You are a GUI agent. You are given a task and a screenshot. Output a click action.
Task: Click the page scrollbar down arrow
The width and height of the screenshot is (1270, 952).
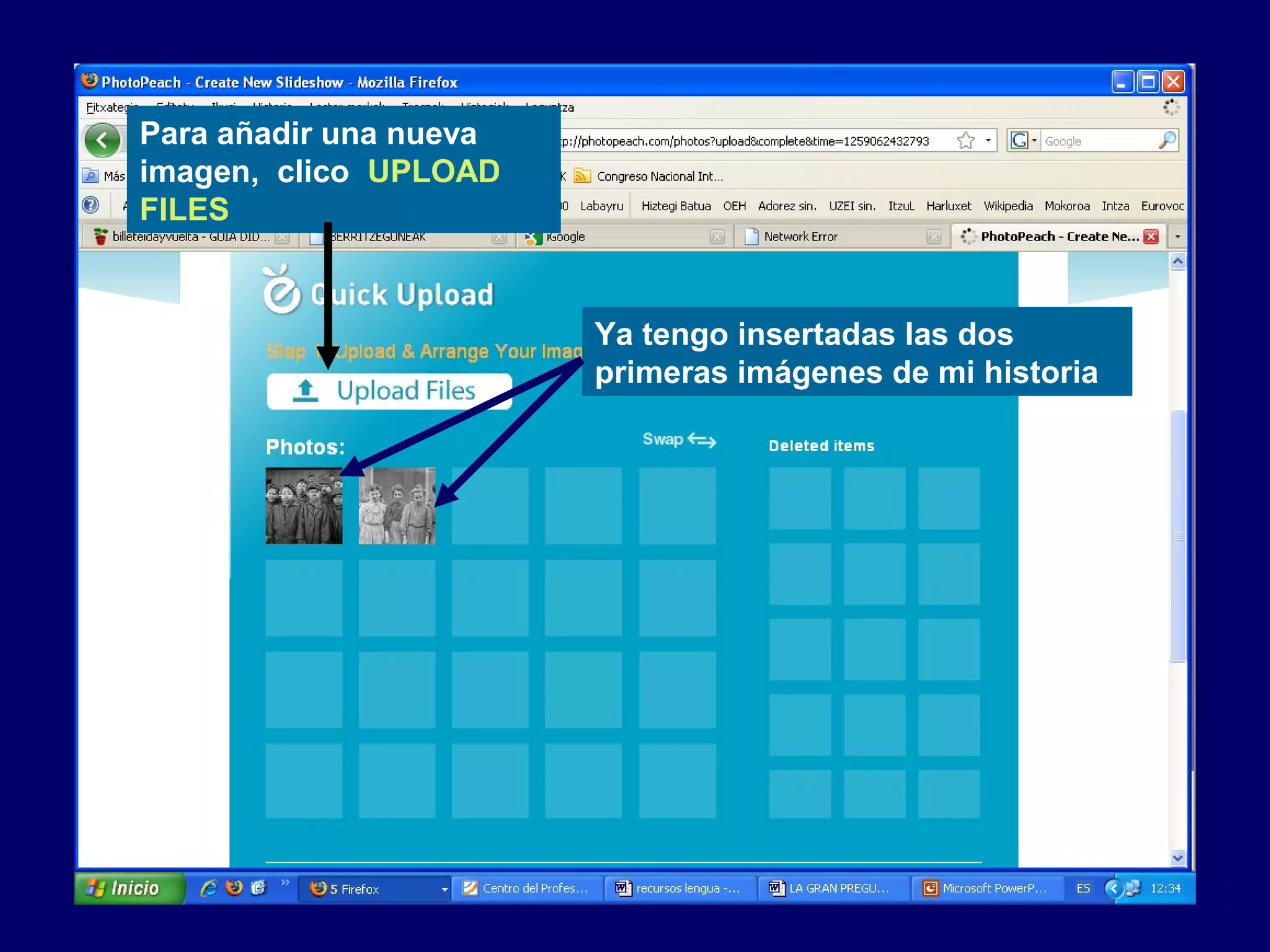tap(1178, 858)
